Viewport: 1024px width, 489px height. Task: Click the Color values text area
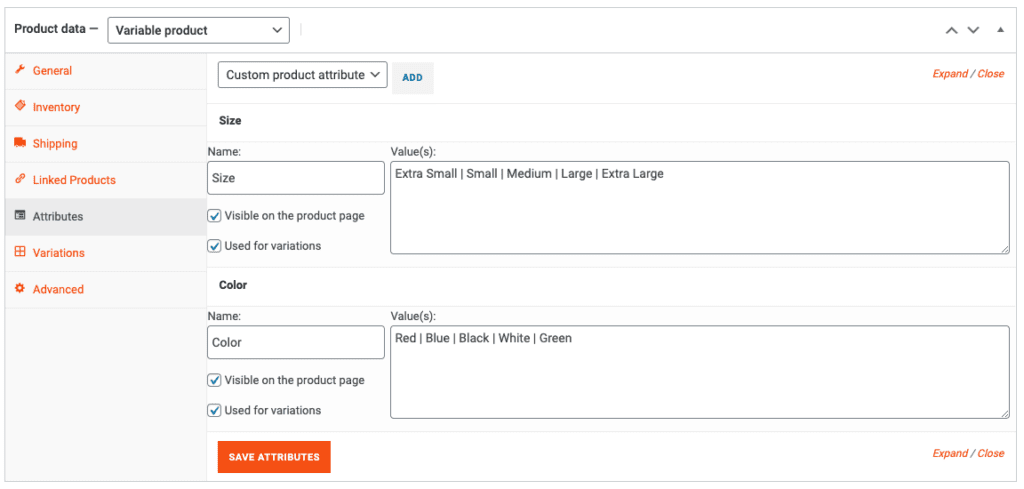click(700, 372)
